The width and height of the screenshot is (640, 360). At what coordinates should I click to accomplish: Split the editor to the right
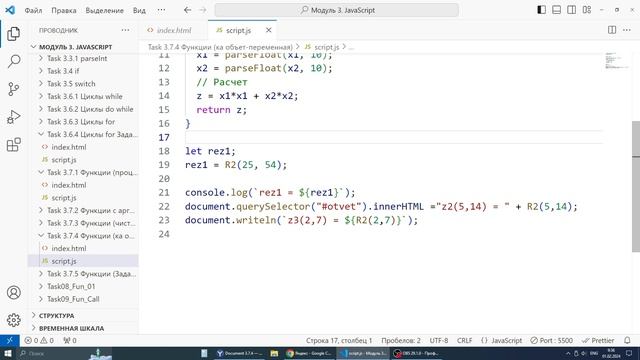[612, 30]
